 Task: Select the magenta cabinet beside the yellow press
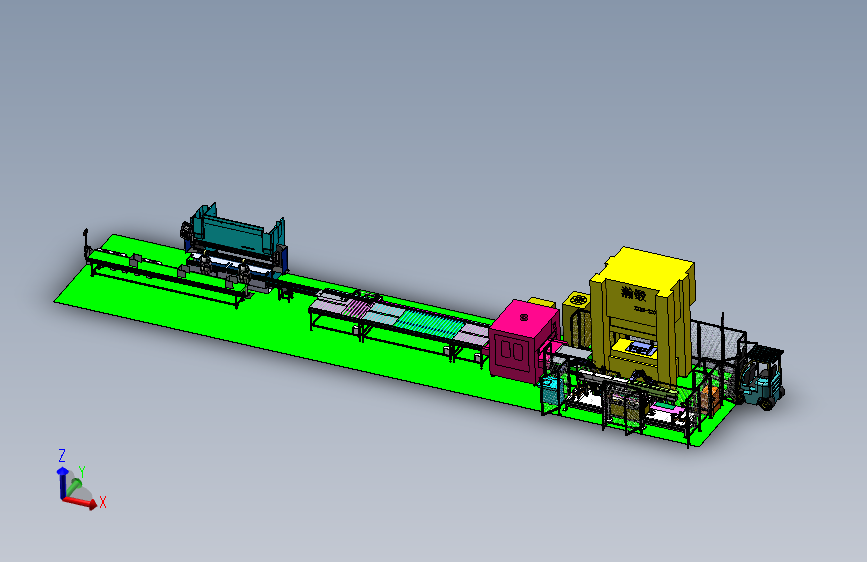523,341
